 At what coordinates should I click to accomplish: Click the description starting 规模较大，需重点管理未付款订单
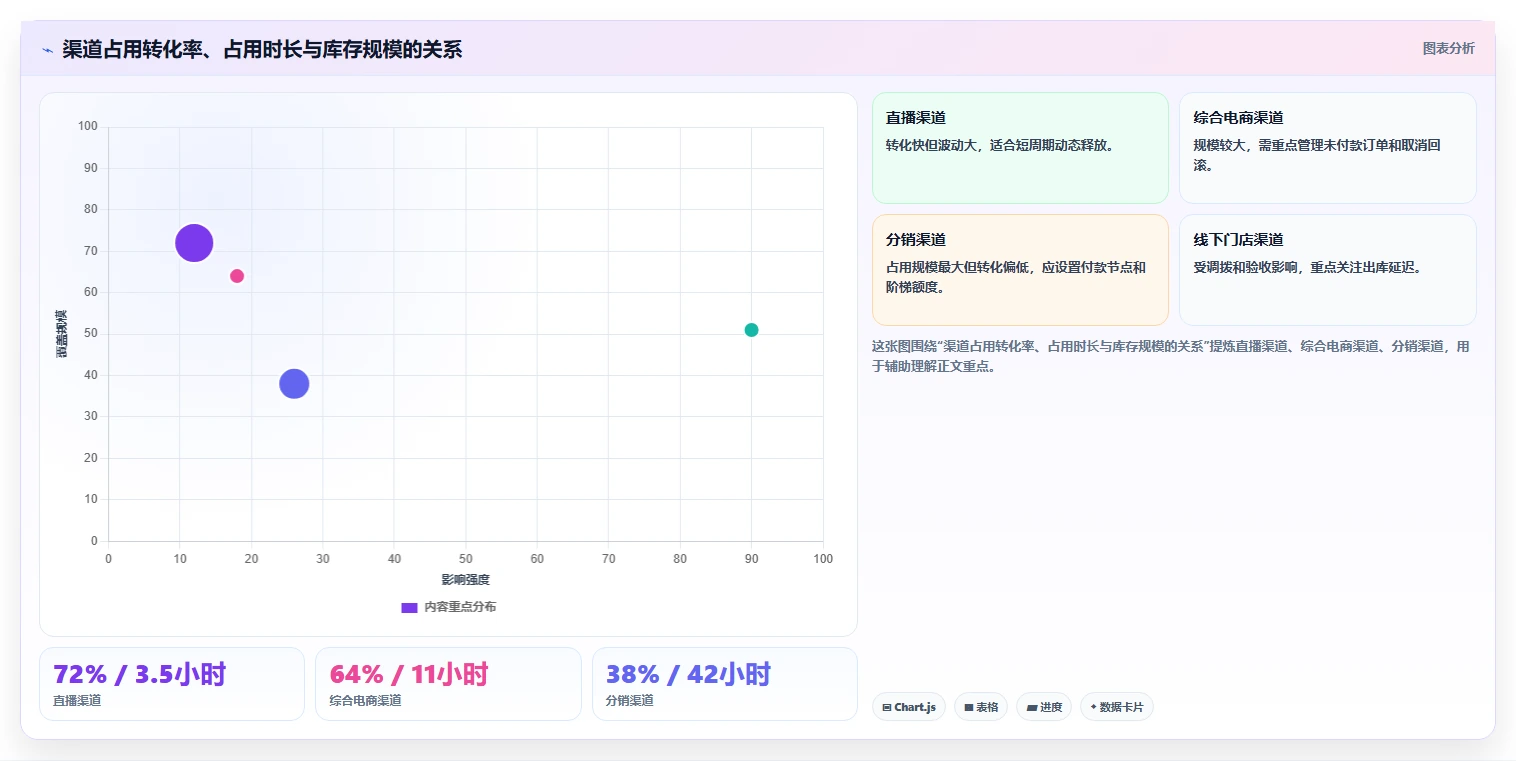click(x=1317, y=155)
